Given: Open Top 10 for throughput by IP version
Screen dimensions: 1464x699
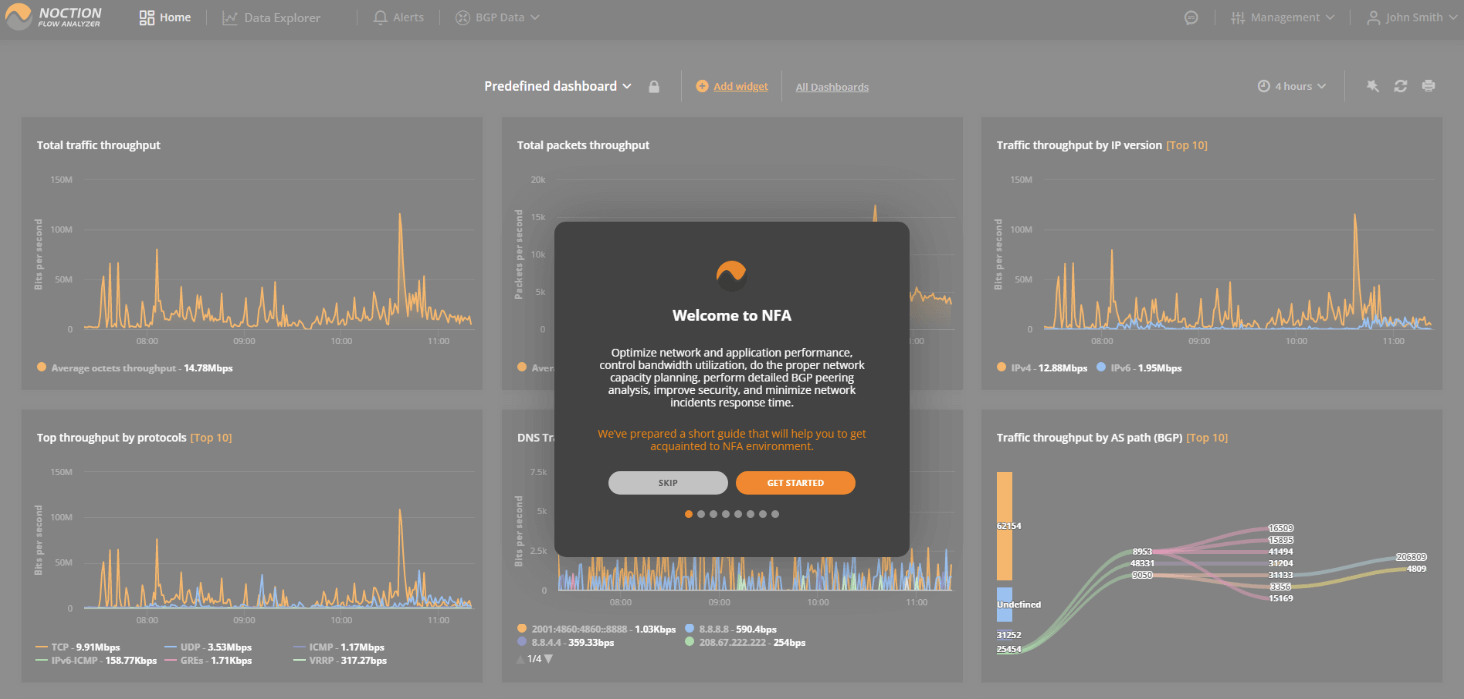Looking at the screenshot, I should click(x=1187, y=145).
